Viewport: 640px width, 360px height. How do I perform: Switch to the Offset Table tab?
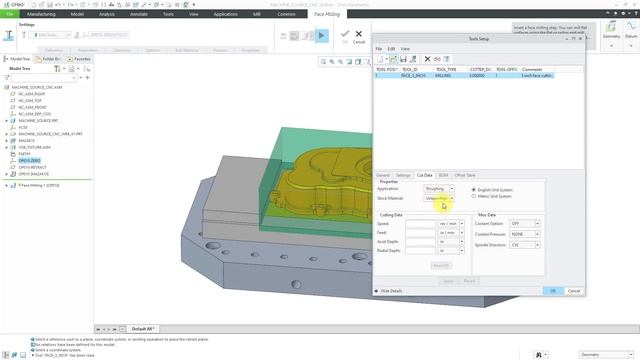coord(465,175)
